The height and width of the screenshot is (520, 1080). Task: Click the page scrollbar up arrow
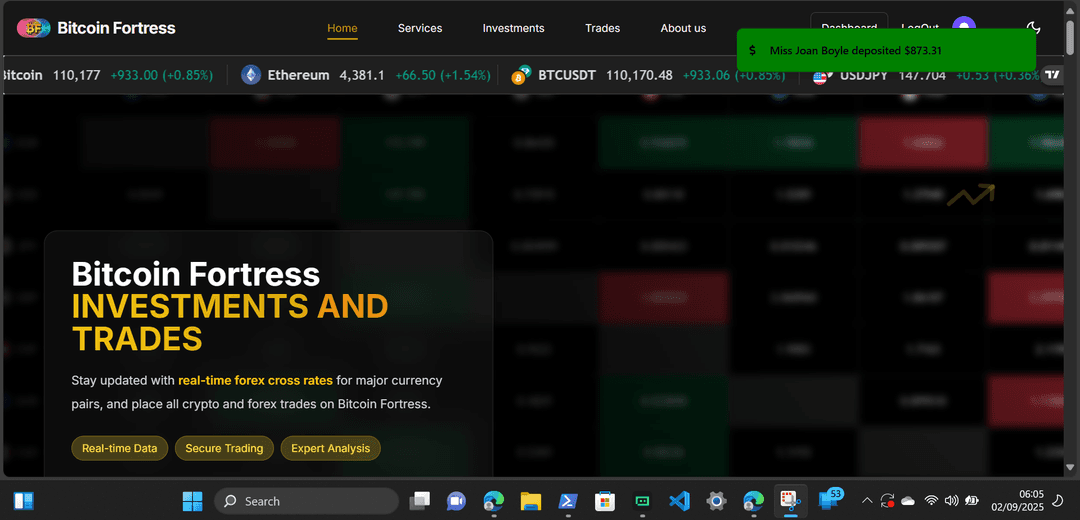(x=1071, y=10)
